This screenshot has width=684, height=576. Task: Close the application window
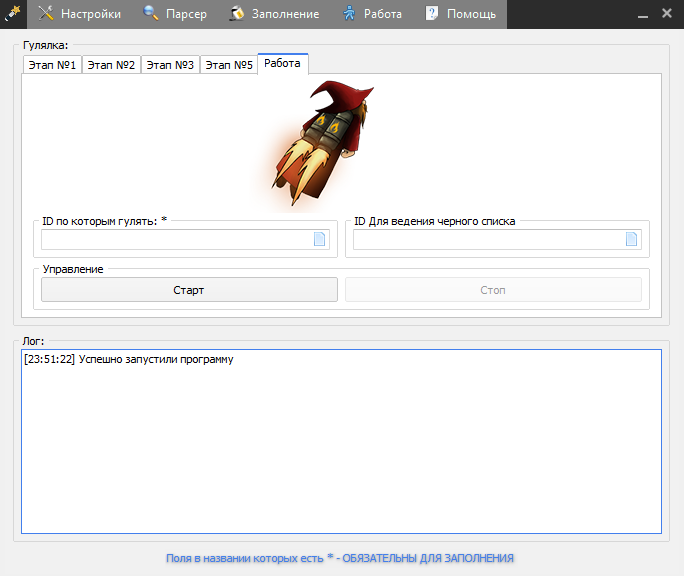point(667,14)
